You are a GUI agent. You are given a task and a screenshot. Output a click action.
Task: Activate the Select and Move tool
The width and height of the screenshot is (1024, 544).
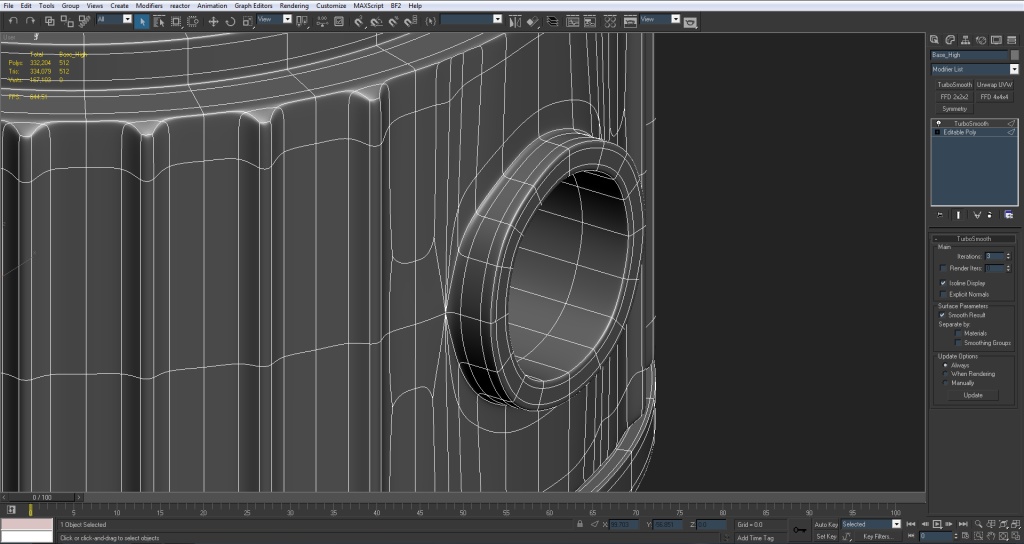213,20
